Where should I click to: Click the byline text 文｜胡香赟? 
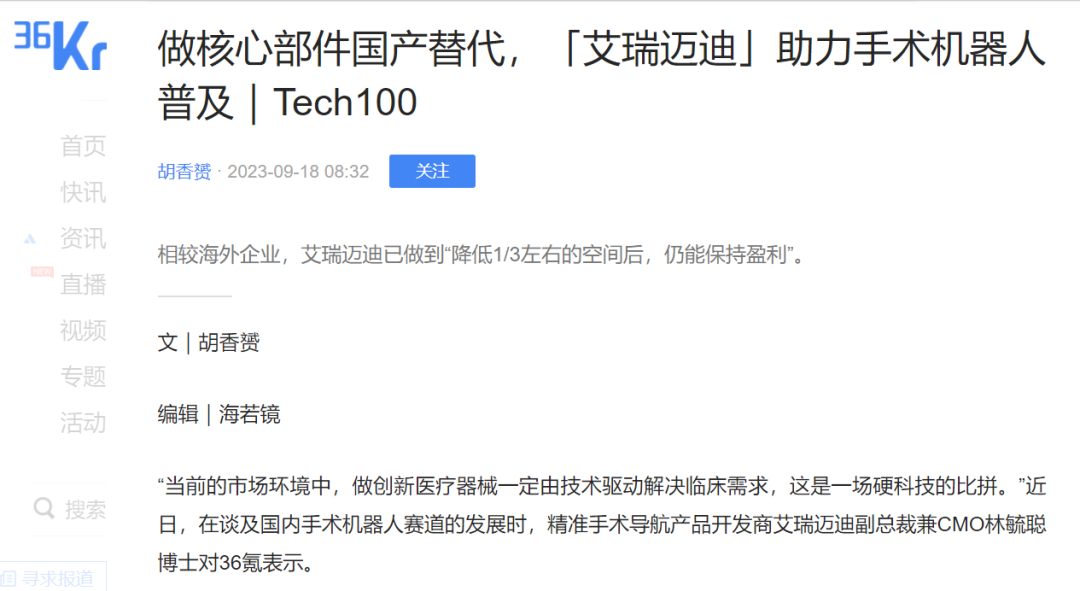tap(209, 342)
